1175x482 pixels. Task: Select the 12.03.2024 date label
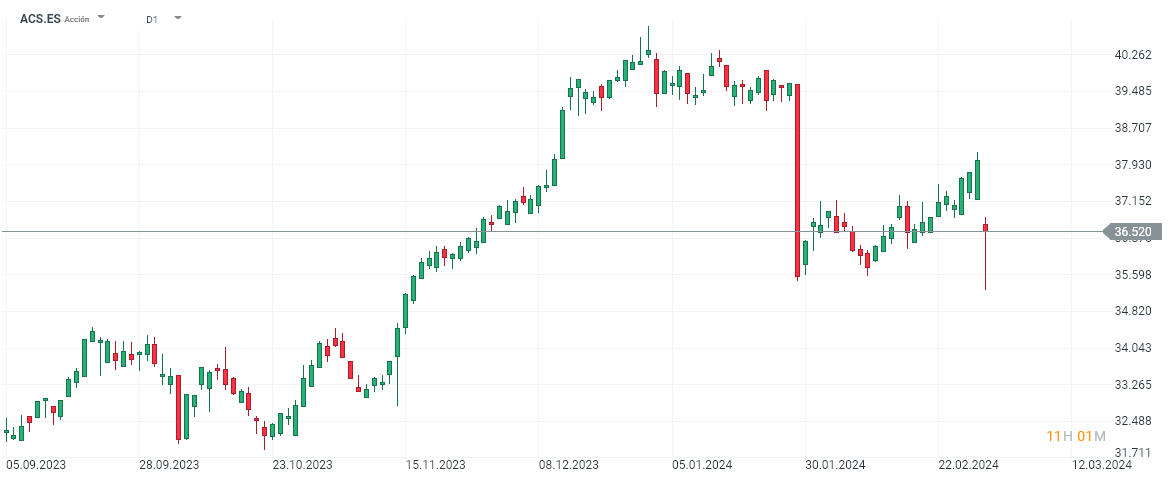[x=1101, y=464]
